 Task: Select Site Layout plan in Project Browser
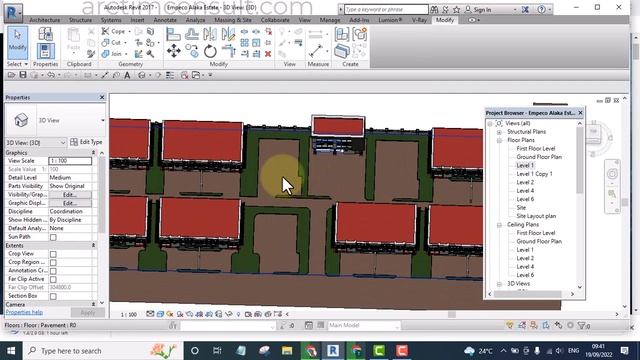click(536, 216)
